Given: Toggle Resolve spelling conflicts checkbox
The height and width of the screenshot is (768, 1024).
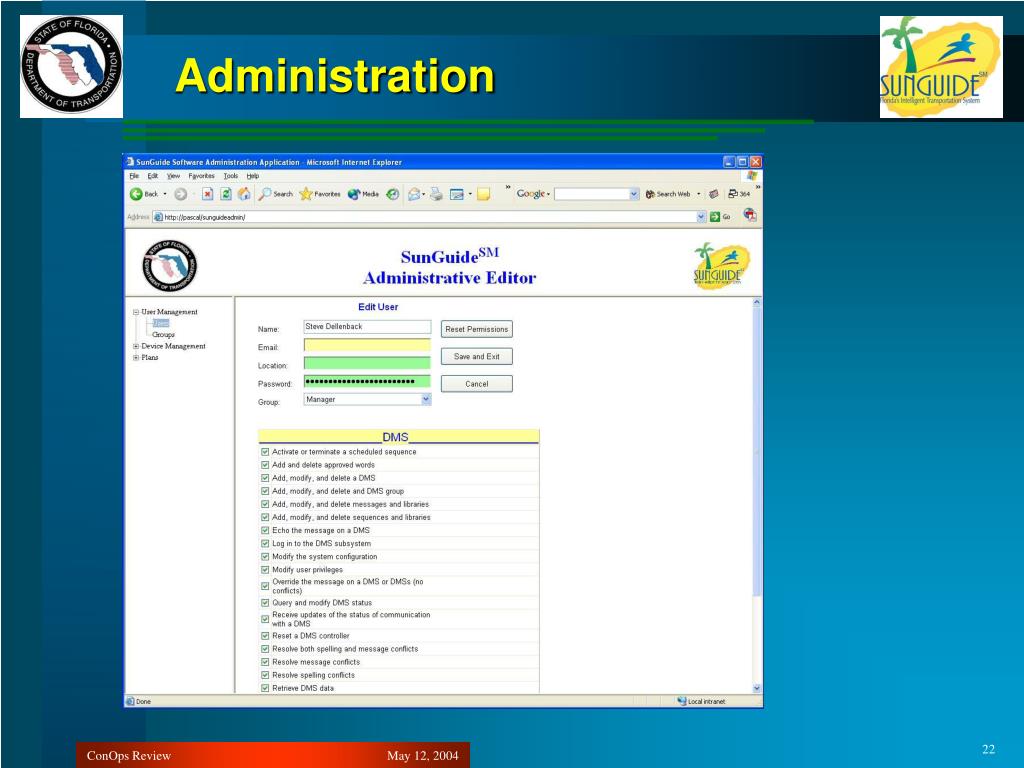Looking at the screenshot, I should (x=265, y=675).
